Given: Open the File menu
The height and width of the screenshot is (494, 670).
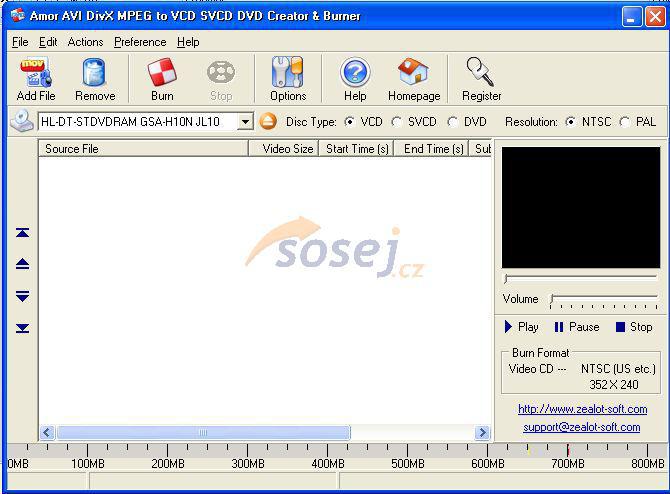Looking at the screenshot, I should (20, 42).
